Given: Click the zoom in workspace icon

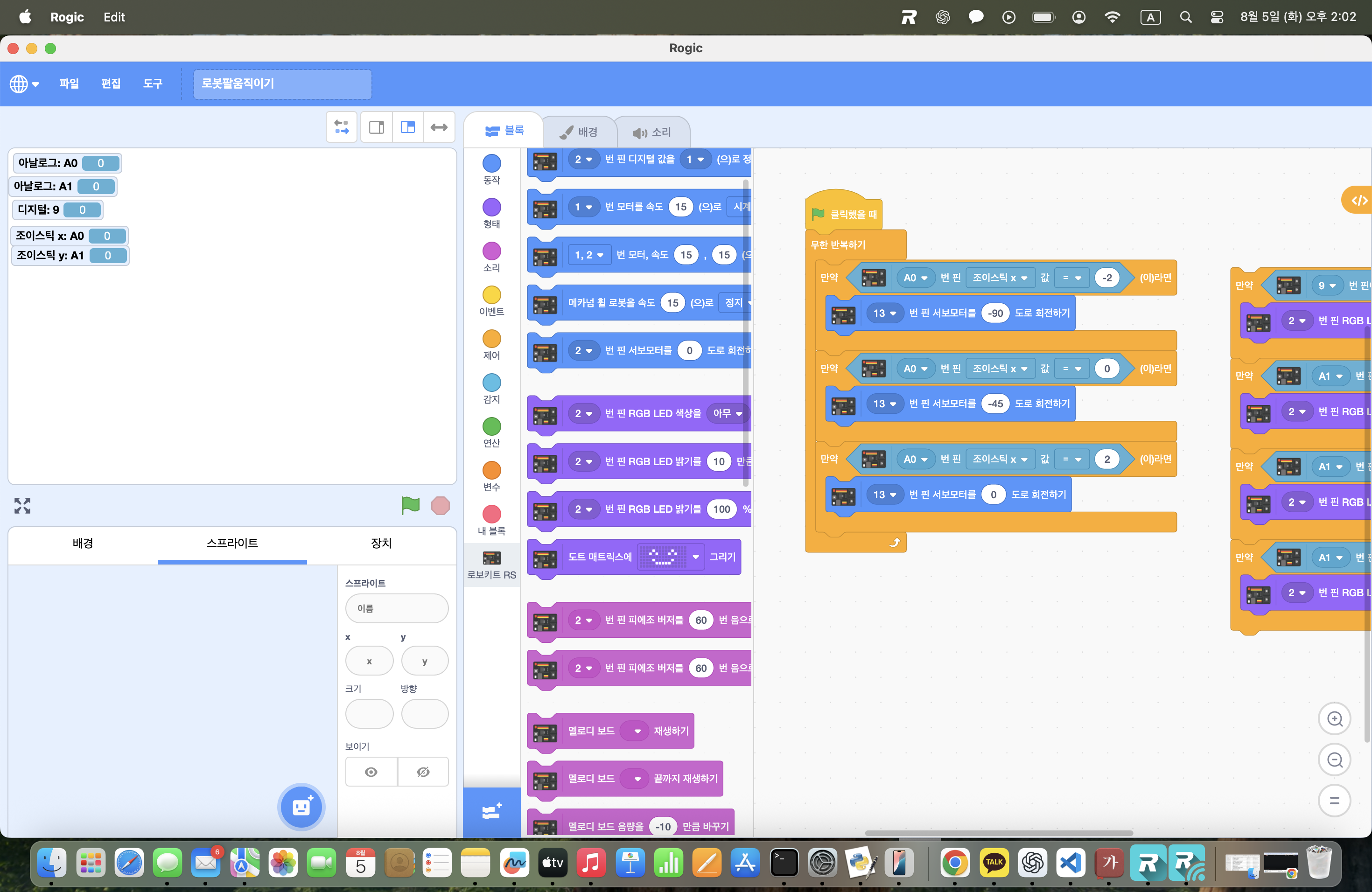Looking at the screenshot, I should pyautogui.click(x=1334, y=718).
